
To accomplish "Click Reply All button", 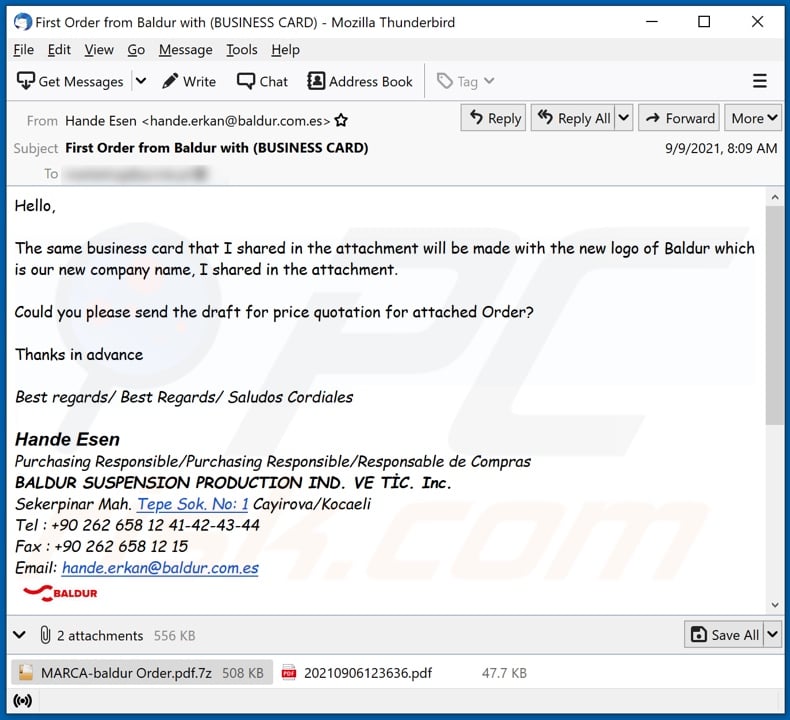I will click(x=573, y=118).
